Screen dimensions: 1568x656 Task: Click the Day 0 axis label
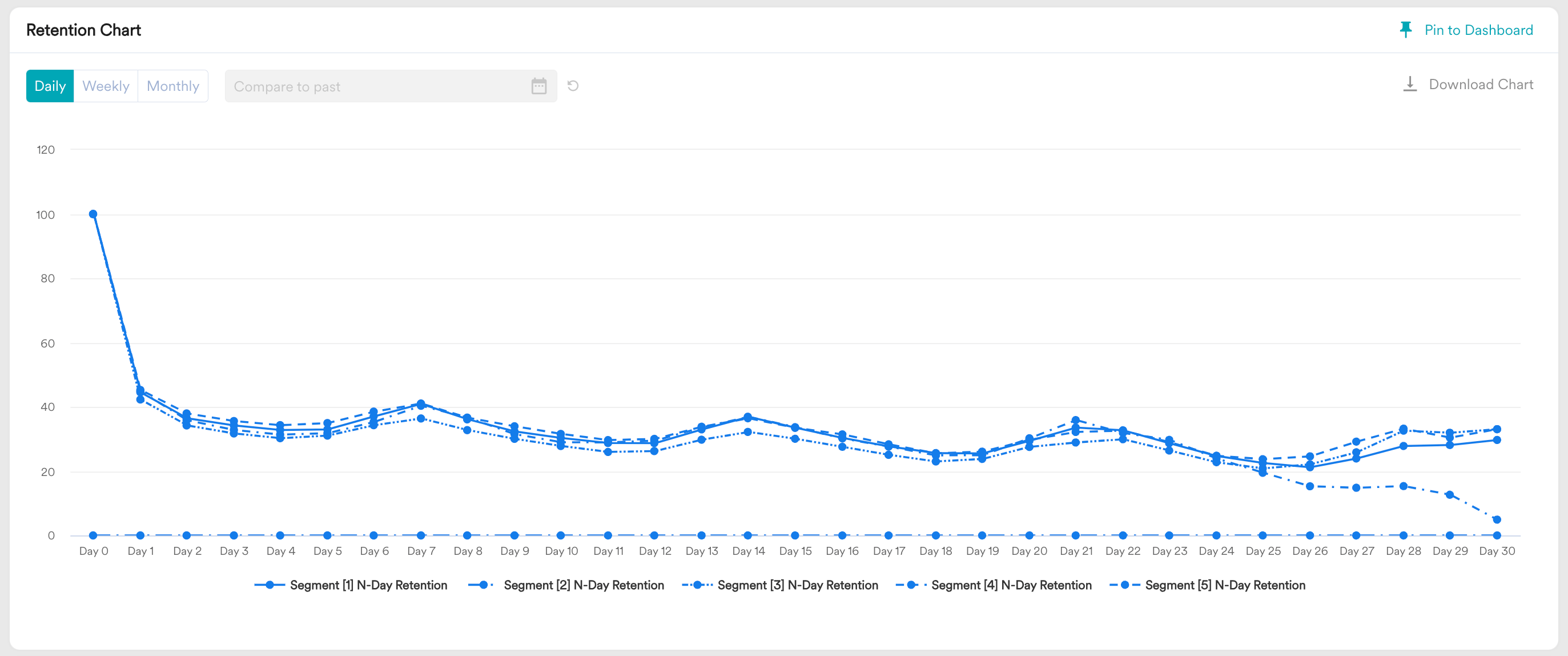pos(94,551)
